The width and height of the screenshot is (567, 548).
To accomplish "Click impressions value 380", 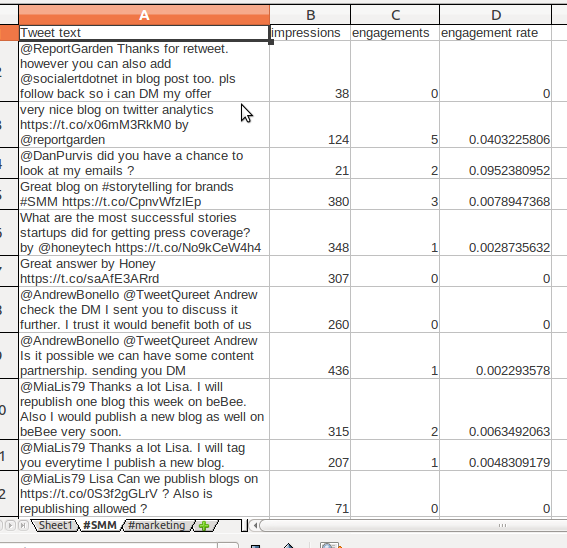I will (310, 194).
